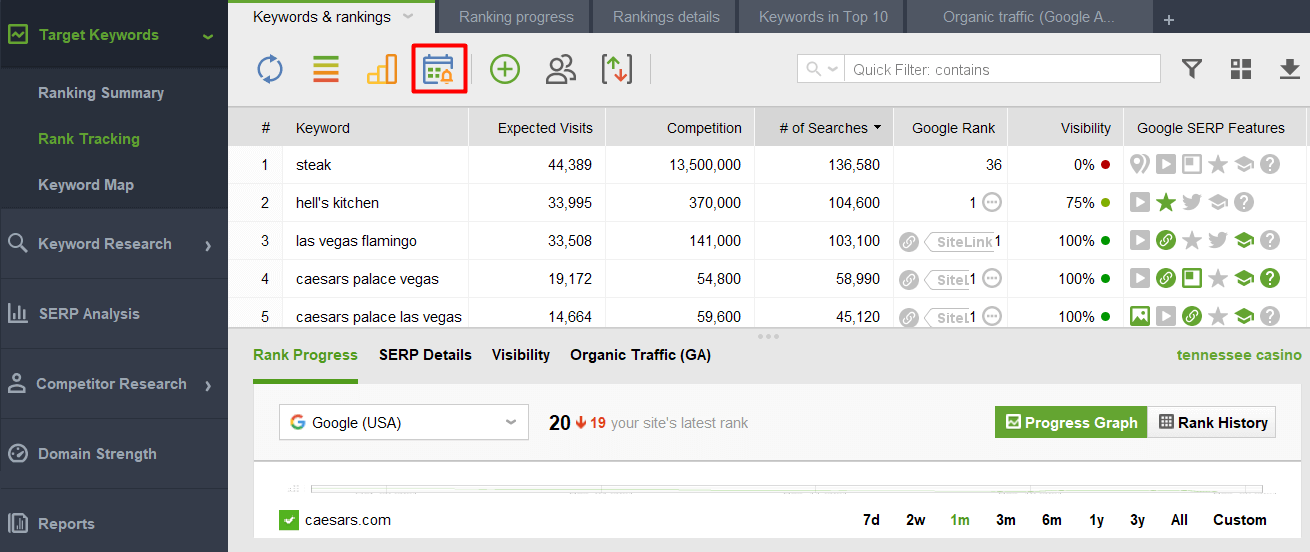This screenshot has width=1310, height=552.
Task: Select the SERP Details sub-tab
Action: (425, 355)
